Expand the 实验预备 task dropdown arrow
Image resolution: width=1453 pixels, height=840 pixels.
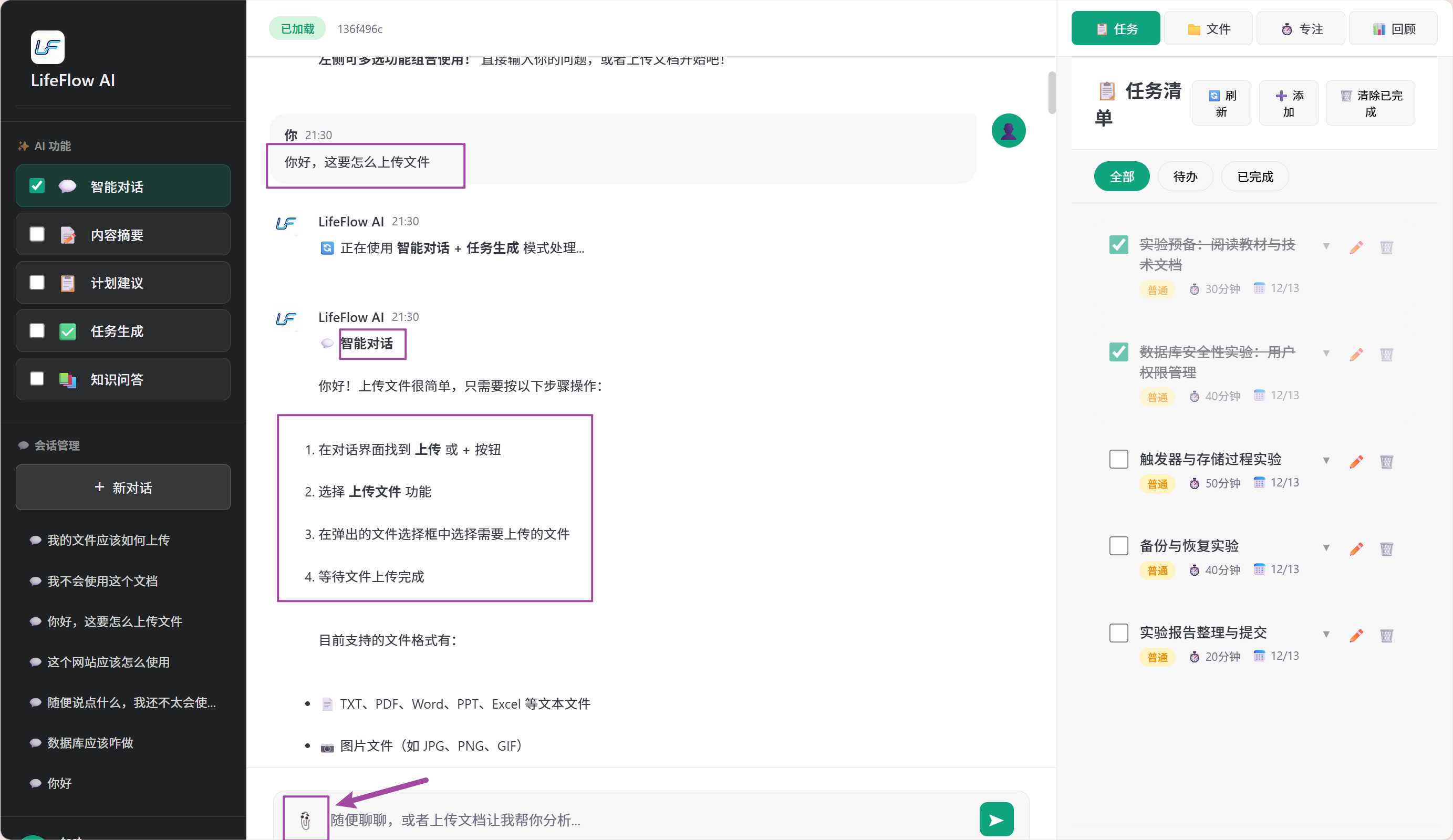[1325, 246]
